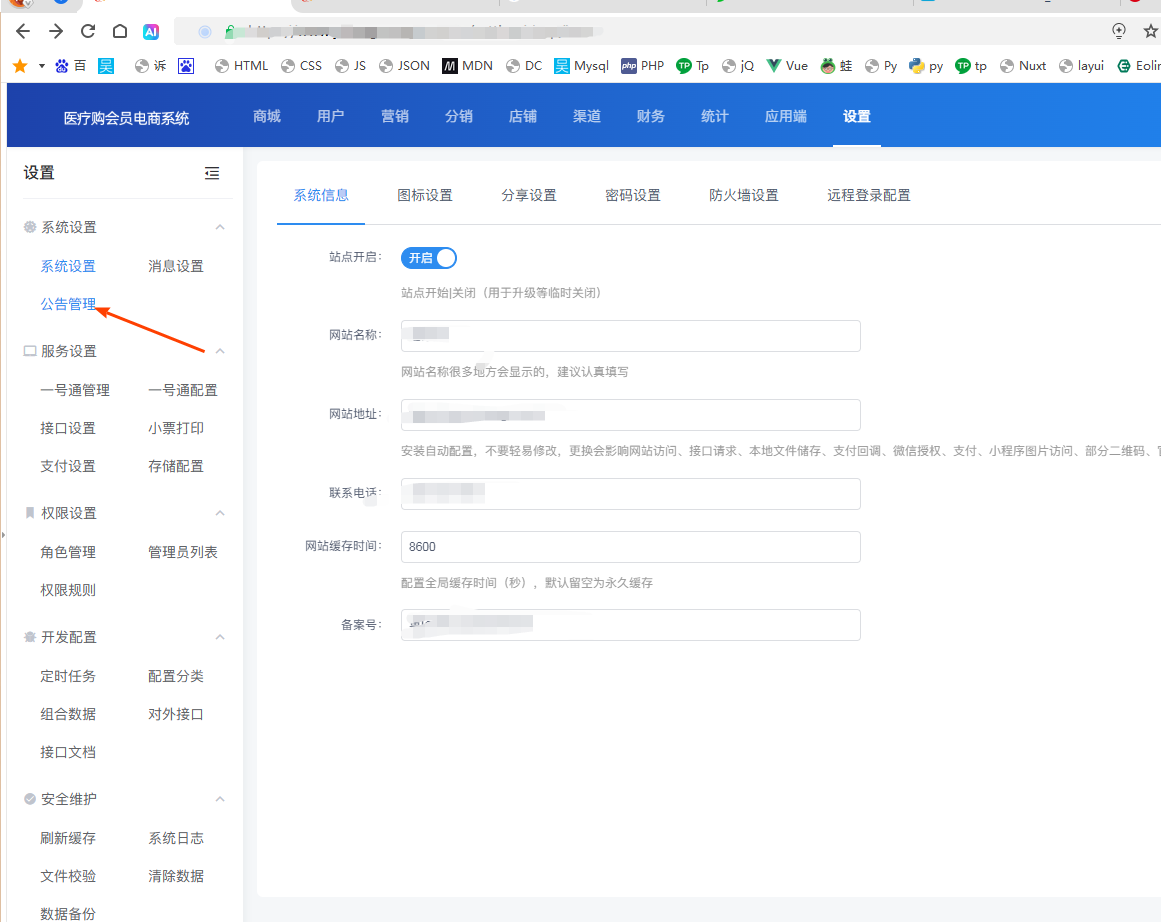
Task: Open 管理员列表 in the sidebar
Action: [183, 552]
